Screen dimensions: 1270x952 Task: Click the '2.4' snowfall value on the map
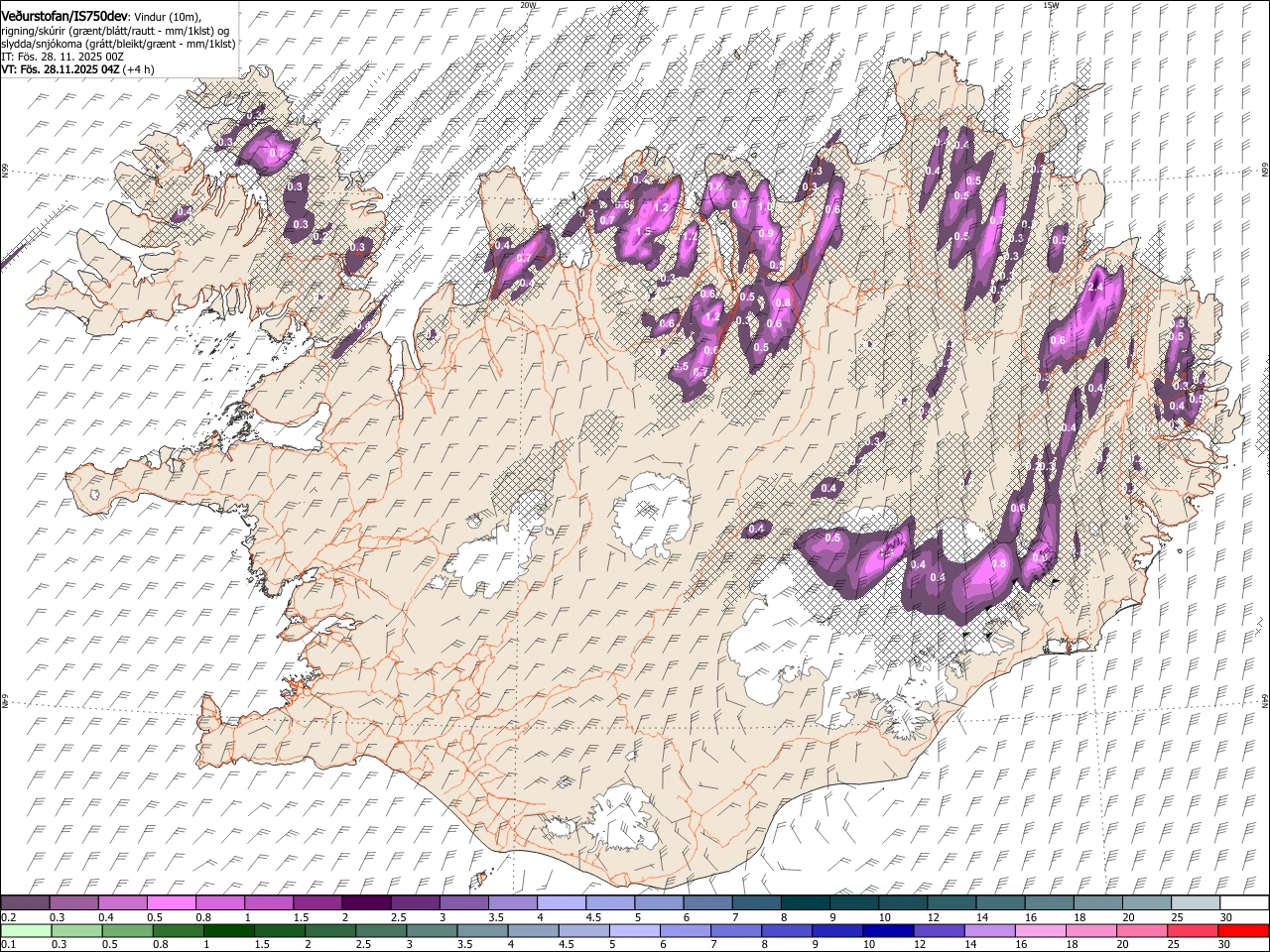coord(1096,287)
